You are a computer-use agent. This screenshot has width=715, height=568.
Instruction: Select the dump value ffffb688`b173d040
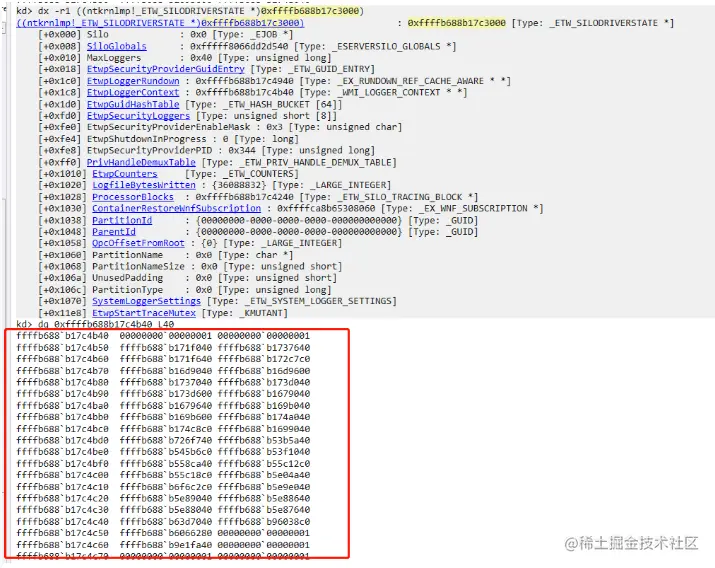[264, 382]
